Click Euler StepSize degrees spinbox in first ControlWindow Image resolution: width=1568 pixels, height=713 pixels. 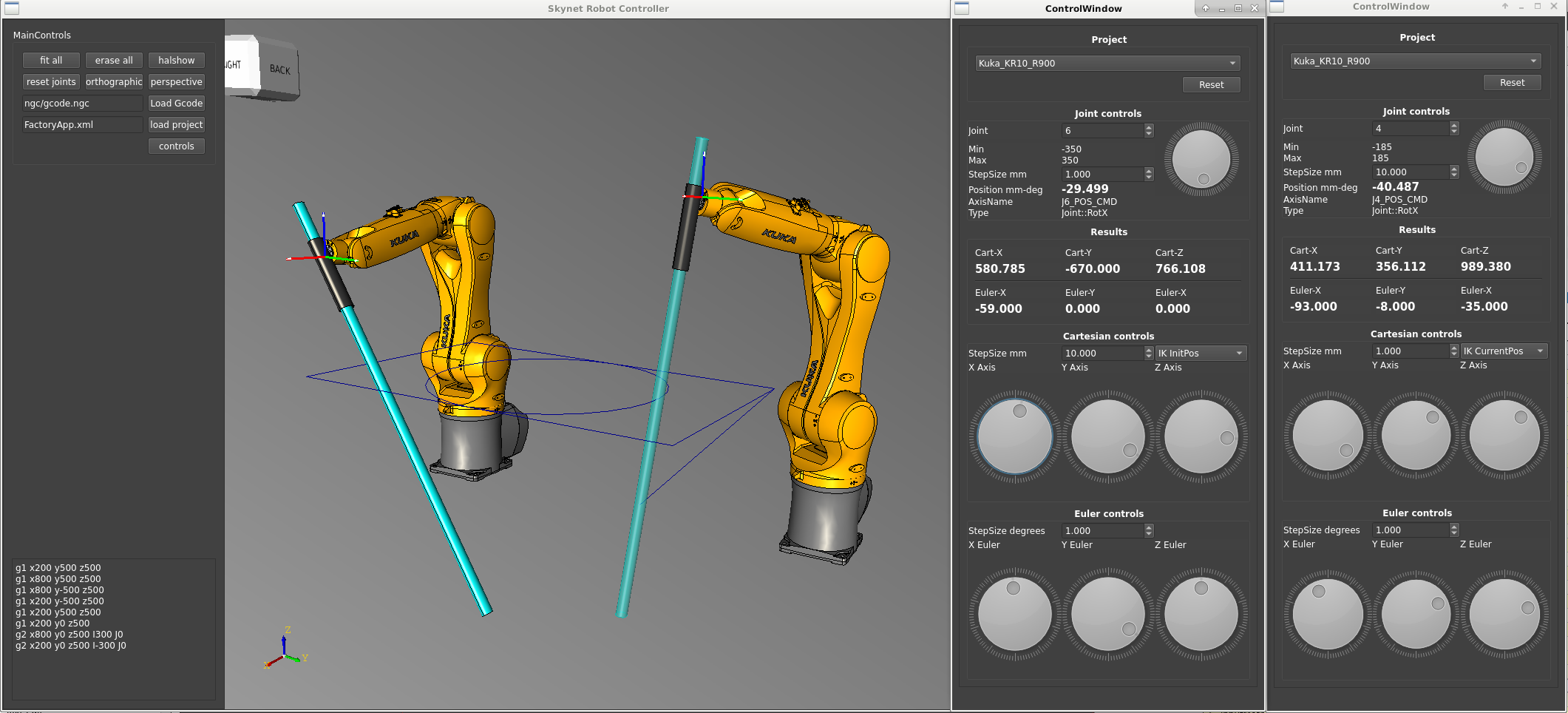pyautogui.click(x=1107, y=531)
